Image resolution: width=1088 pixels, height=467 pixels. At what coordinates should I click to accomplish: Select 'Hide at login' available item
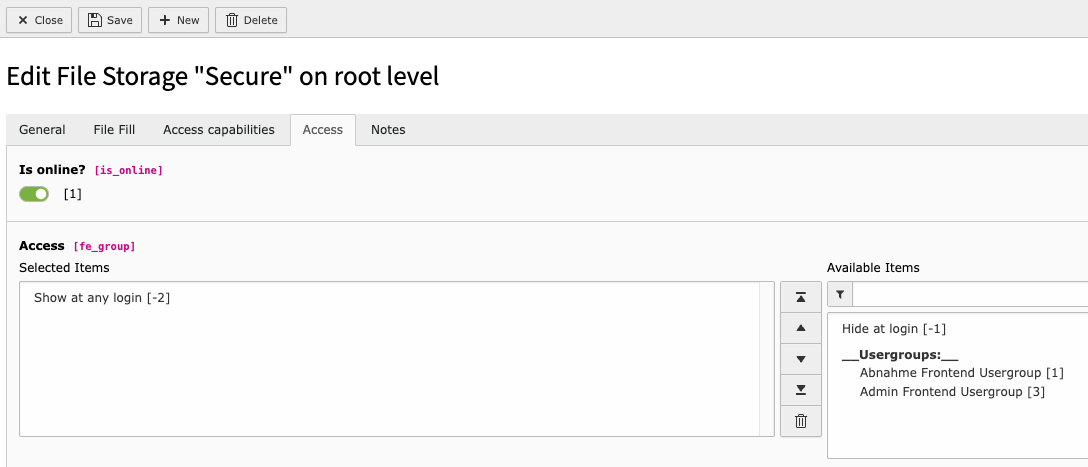tap(894, 329)
